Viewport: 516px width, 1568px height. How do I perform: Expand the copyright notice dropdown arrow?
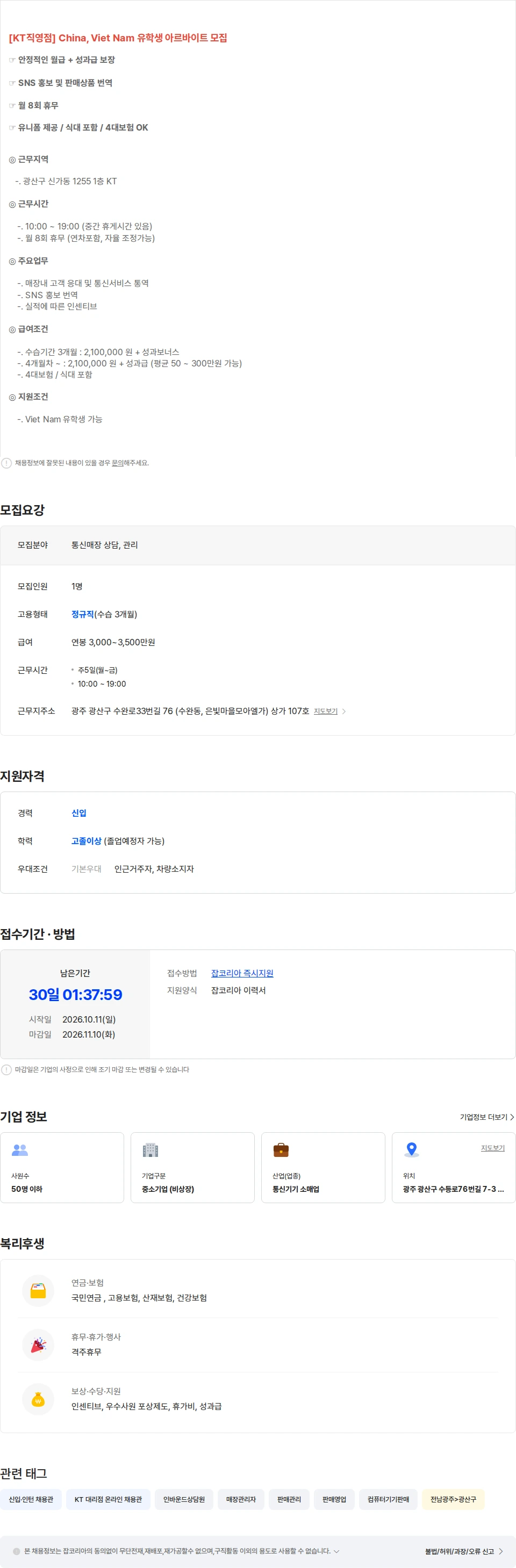click(337, 1551)
